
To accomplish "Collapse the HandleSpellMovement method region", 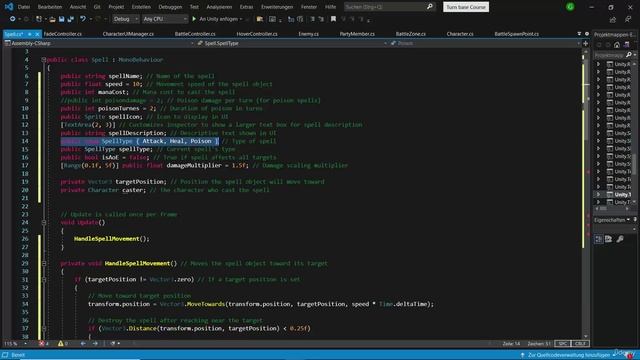I will (44, 263).
